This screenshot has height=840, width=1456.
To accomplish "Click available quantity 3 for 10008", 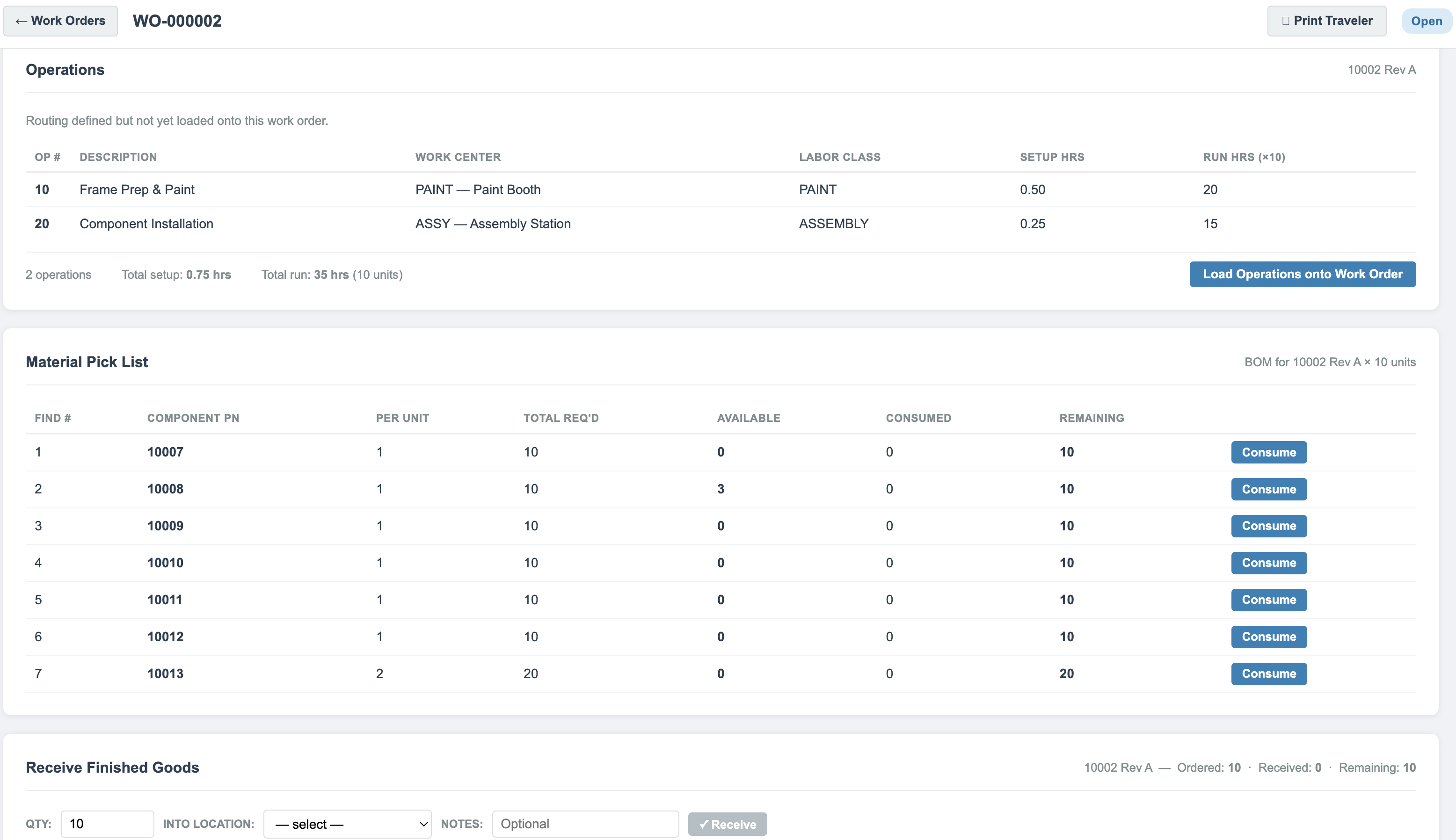I will (721, 489).
